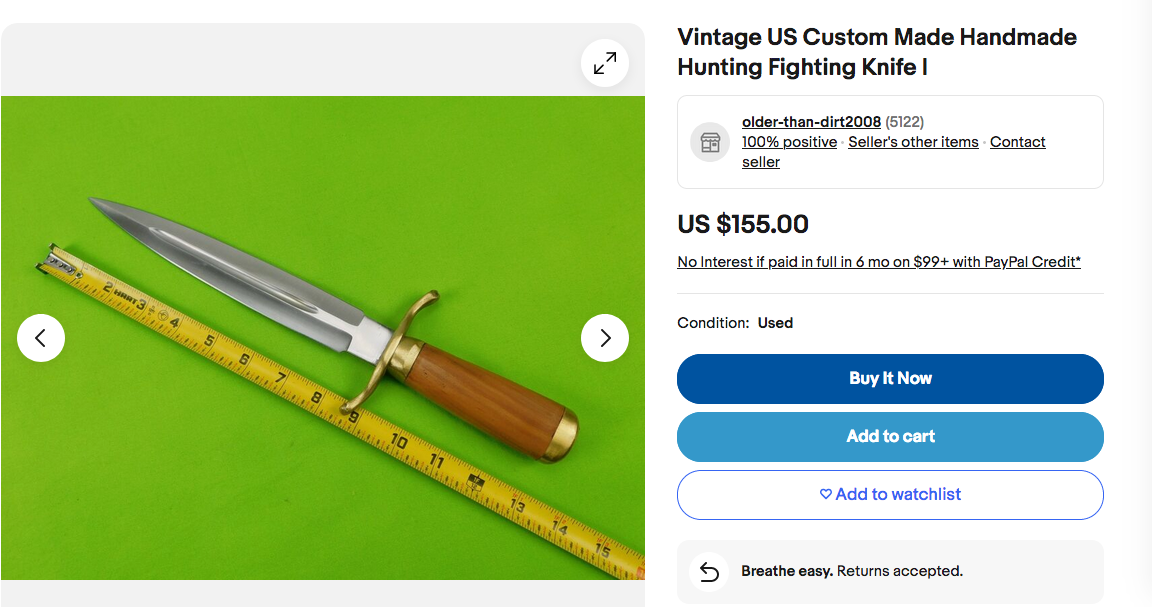The height and width of the screenshot is (607, 1152).
Task: Add the knife to cart
Action: 890,436
